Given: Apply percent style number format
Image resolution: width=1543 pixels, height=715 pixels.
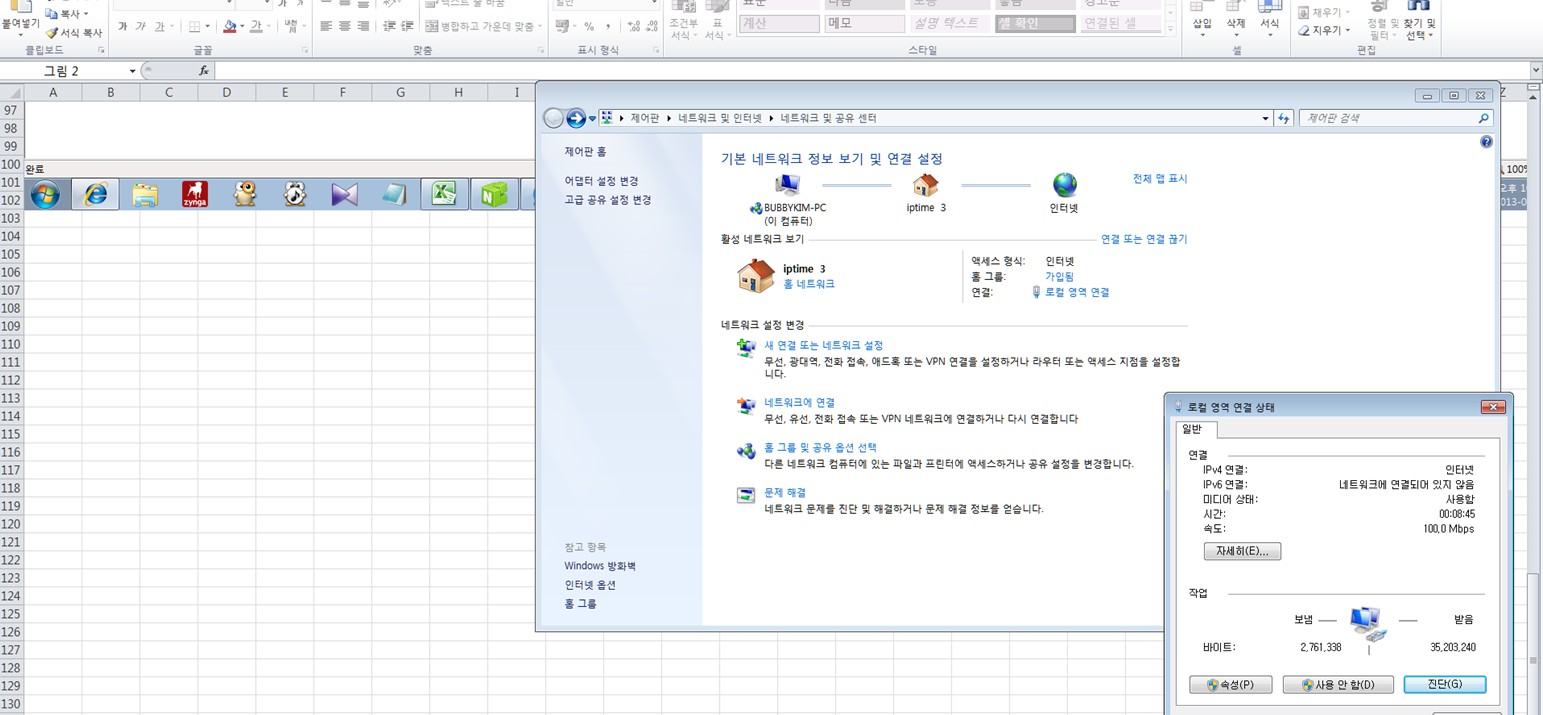Looking at the screenshot, I should [589, 27].
